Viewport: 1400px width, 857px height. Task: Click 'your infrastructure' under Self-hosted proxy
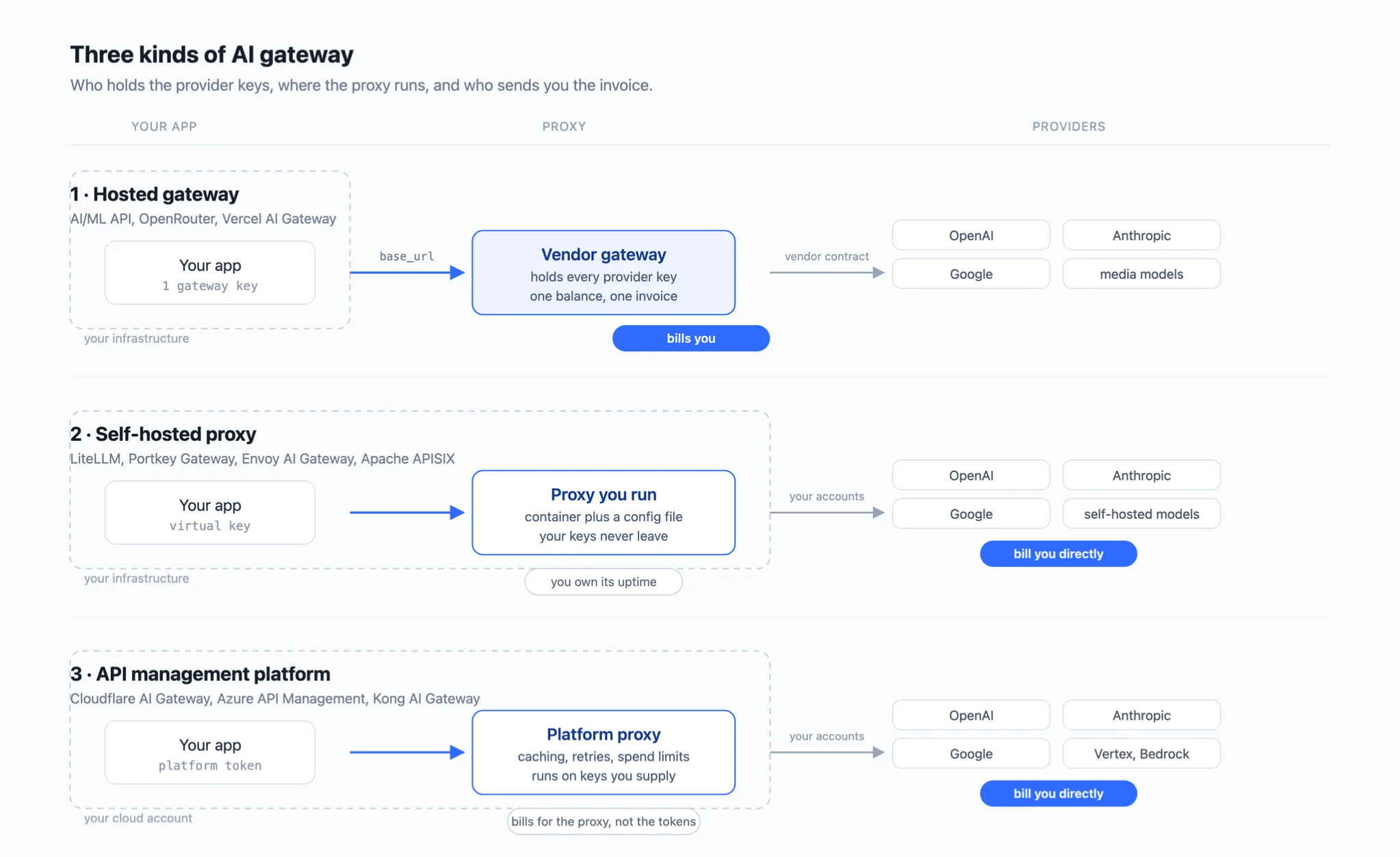[136, 578]
